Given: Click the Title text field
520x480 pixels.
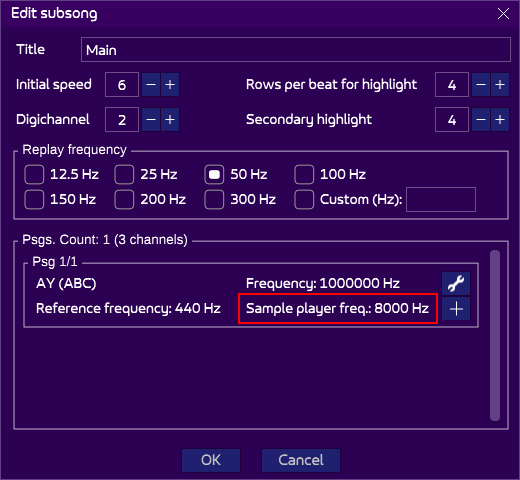Looking at the screenshot, I should (x=296, y=50).
